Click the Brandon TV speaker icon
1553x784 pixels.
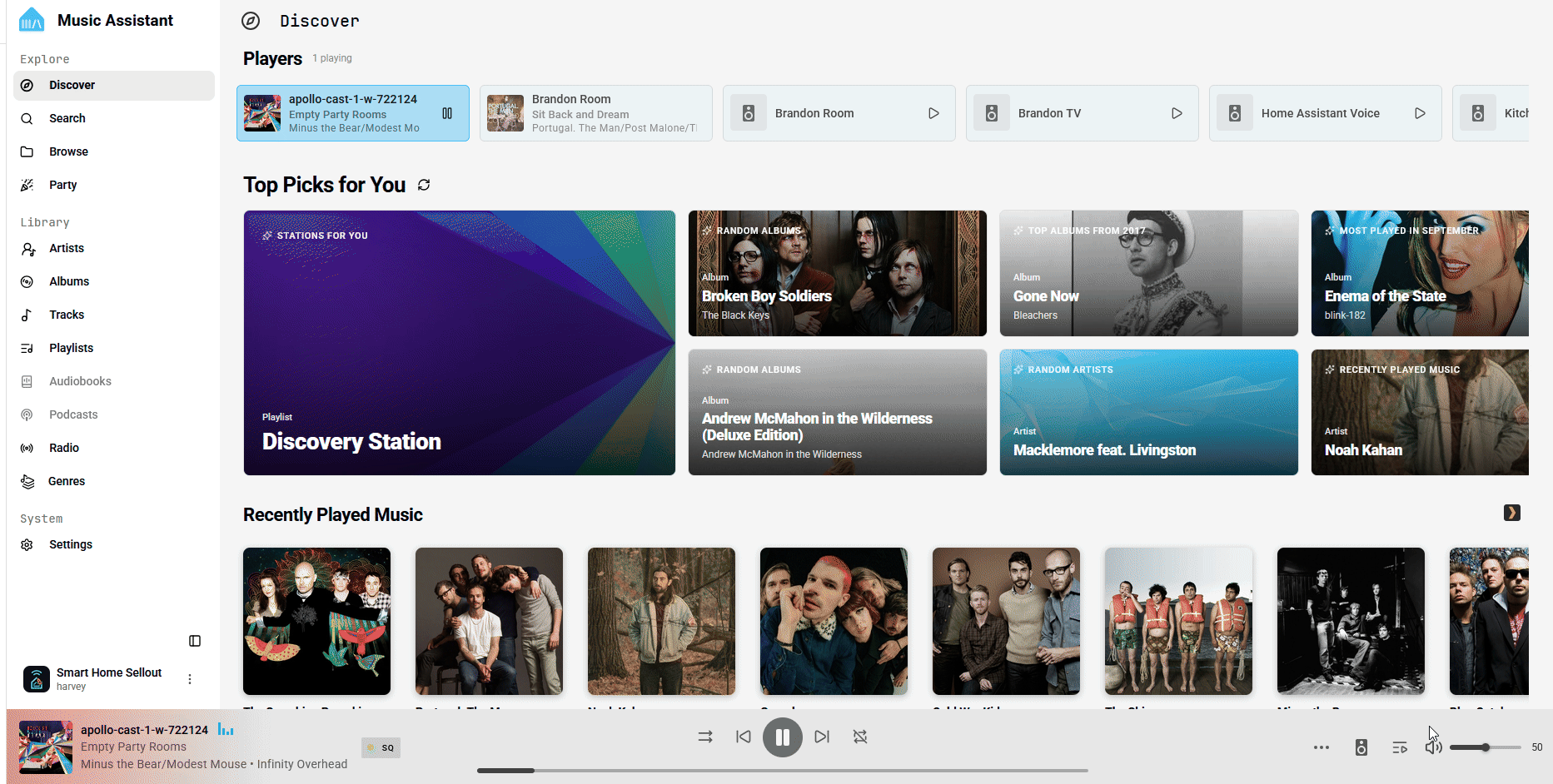(x=992, y=113)
